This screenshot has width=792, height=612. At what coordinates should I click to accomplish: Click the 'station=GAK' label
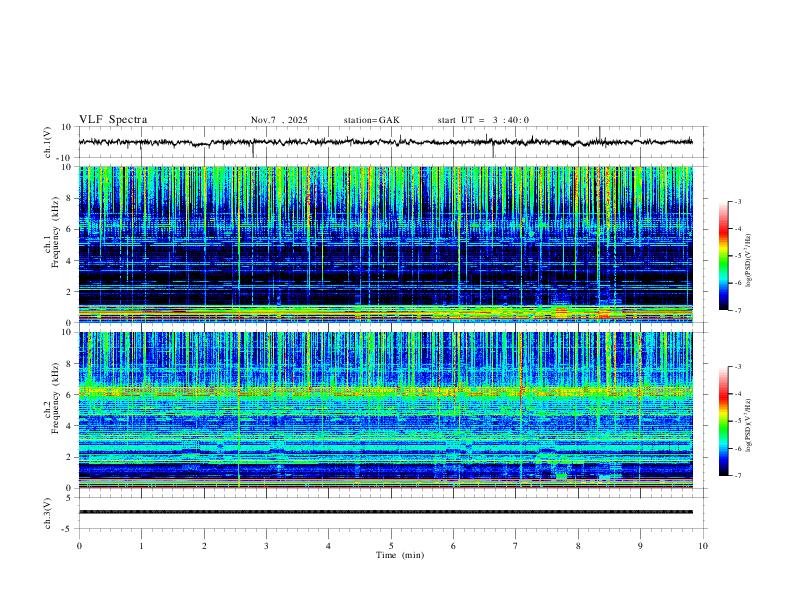click(371, 120)
